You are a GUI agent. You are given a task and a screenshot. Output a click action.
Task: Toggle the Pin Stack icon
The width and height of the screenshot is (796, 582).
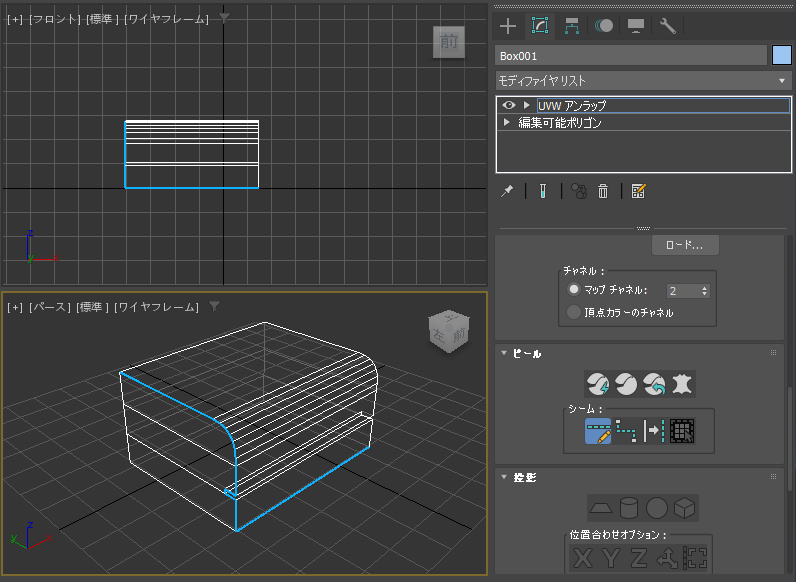point(507,191)
